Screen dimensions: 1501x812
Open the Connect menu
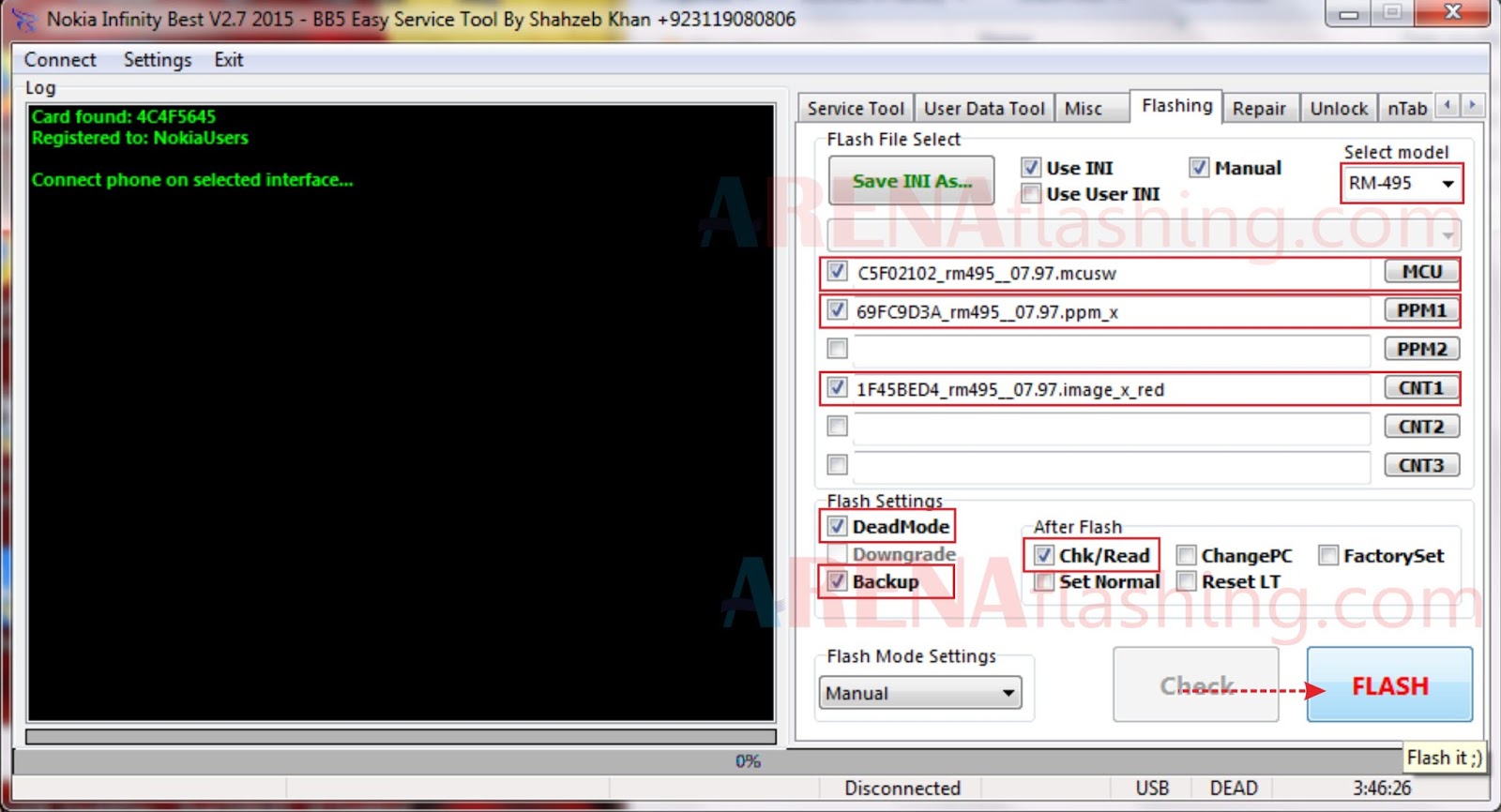[60, 60]
